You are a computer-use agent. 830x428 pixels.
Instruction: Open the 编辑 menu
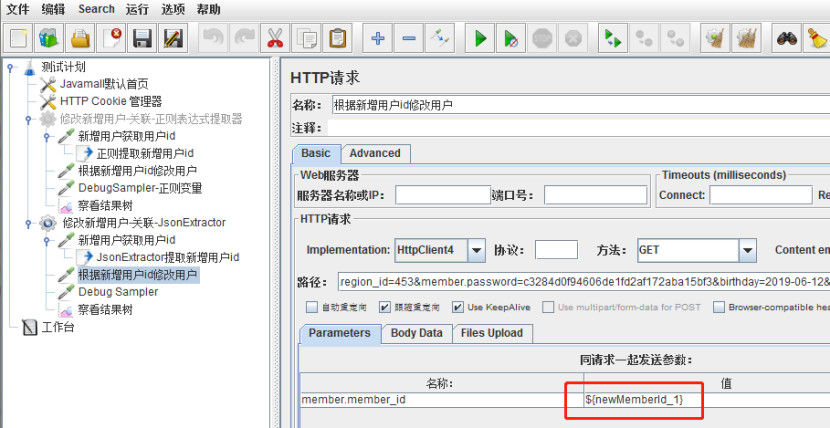tap(53, 9)
